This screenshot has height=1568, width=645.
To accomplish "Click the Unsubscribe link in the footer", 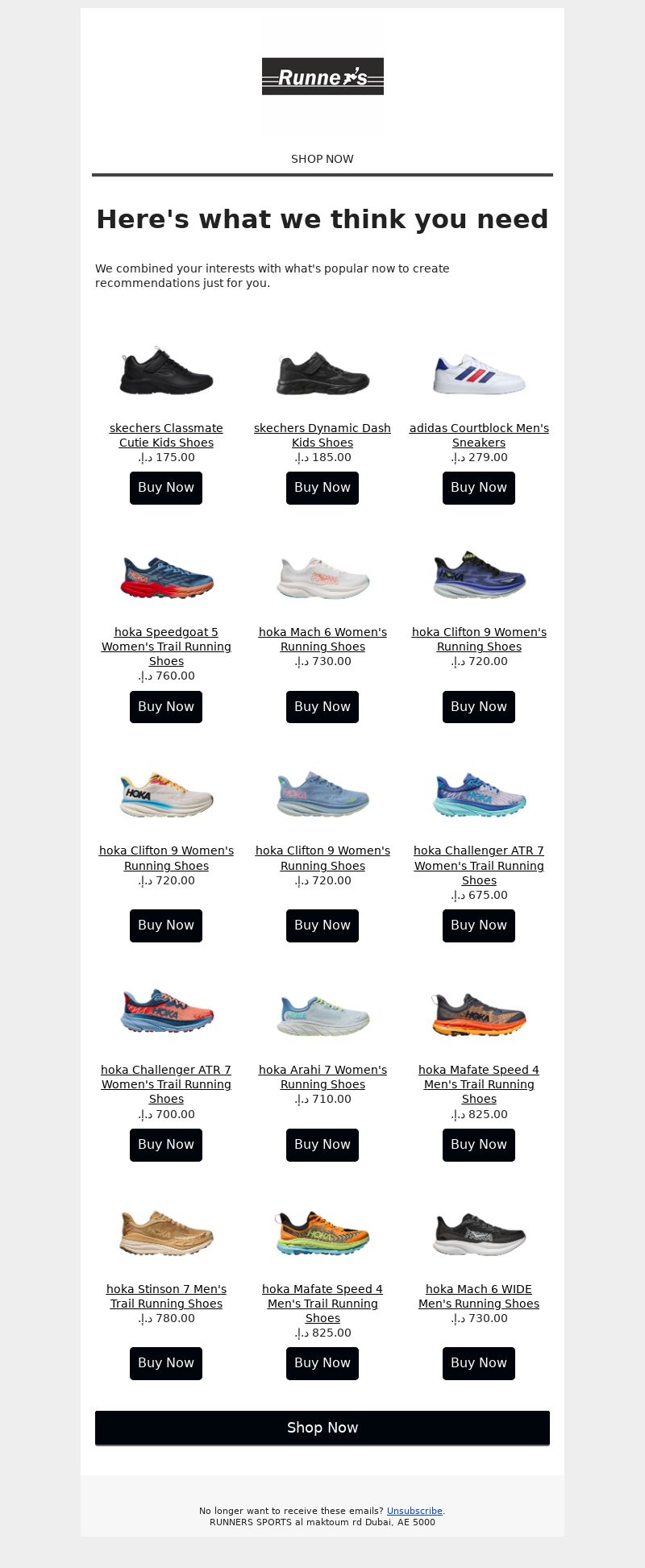I will pyautogui.click(x=414, y=1511).
